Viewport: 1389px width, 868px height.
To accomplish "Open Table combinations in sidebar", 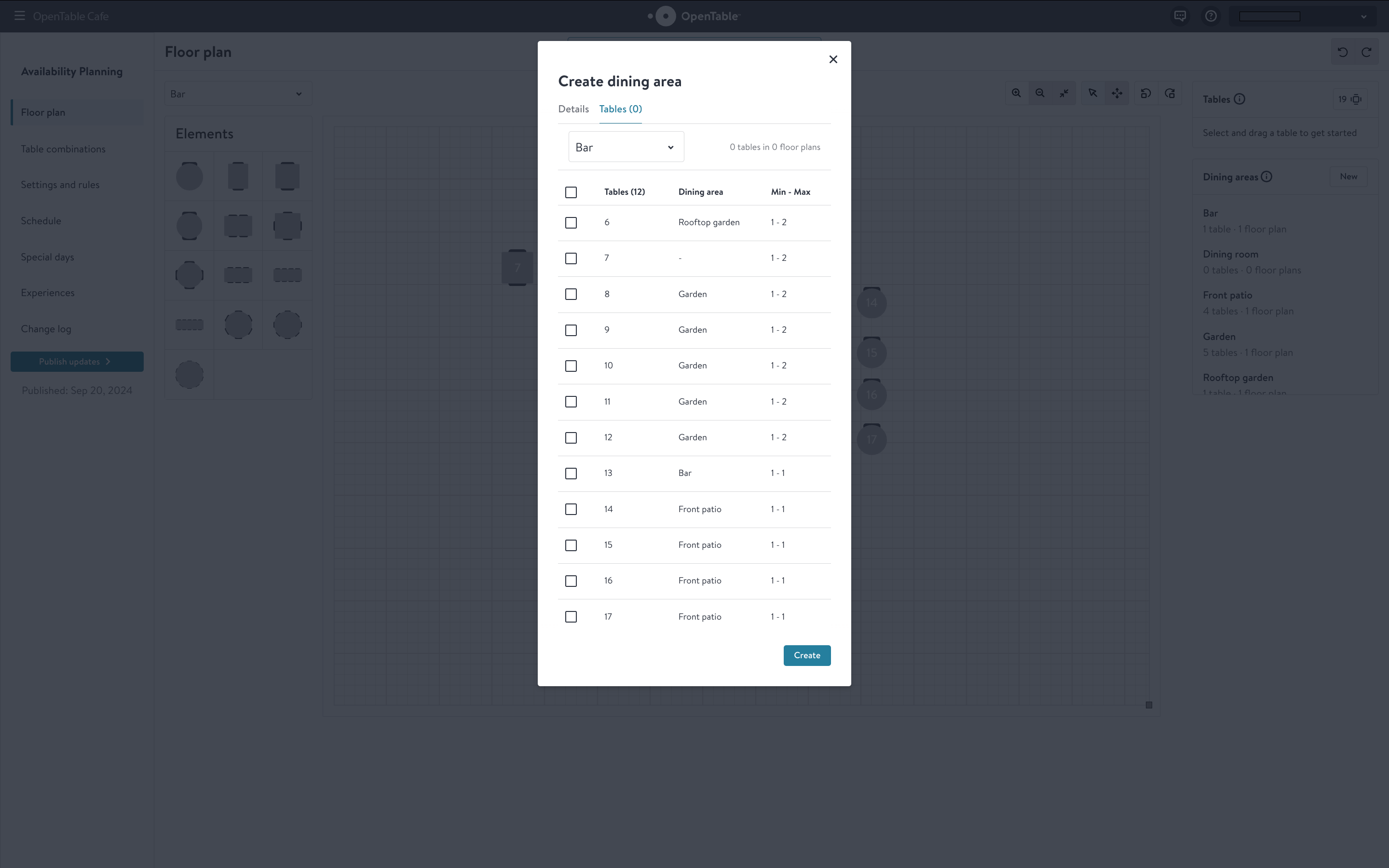I will (63, 149).
